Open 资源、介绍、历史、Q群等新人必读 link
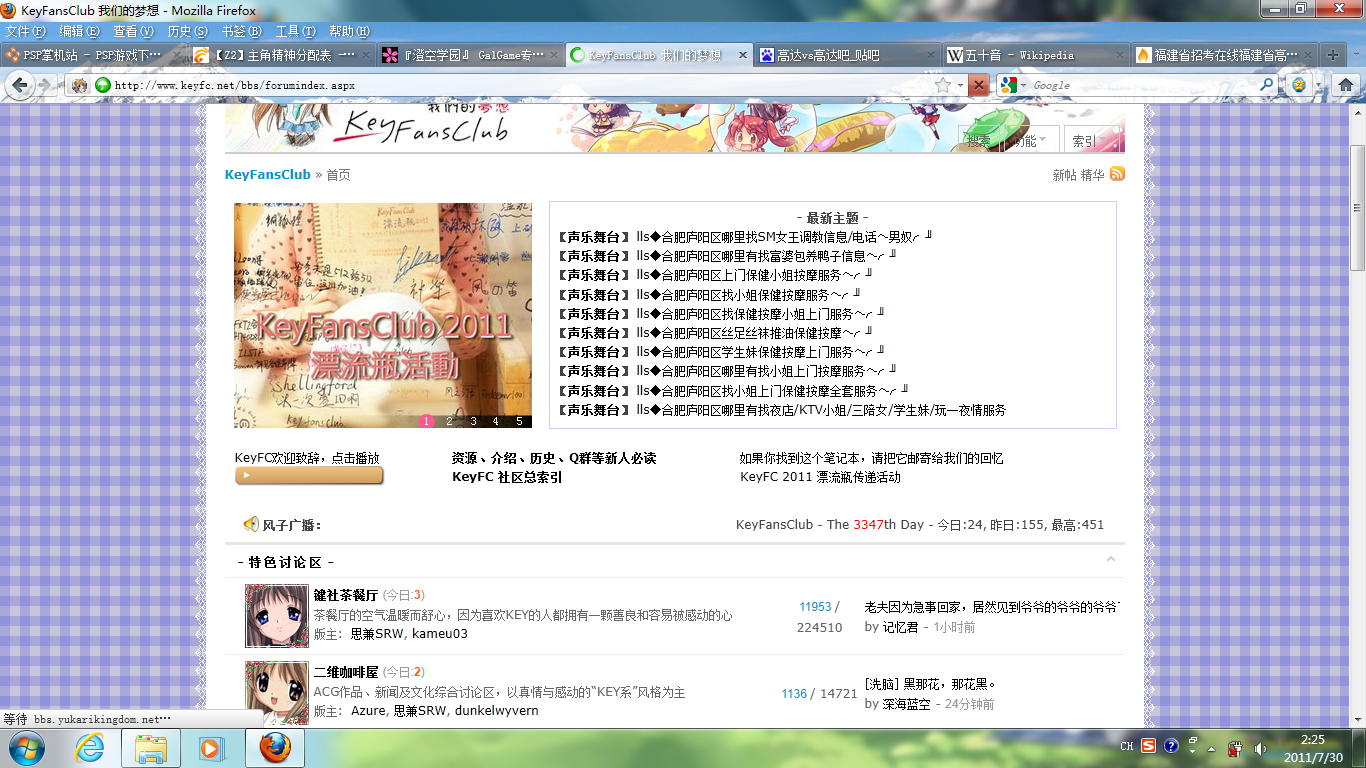This screenshot has width=1366, height=768. tap(554, 458)
